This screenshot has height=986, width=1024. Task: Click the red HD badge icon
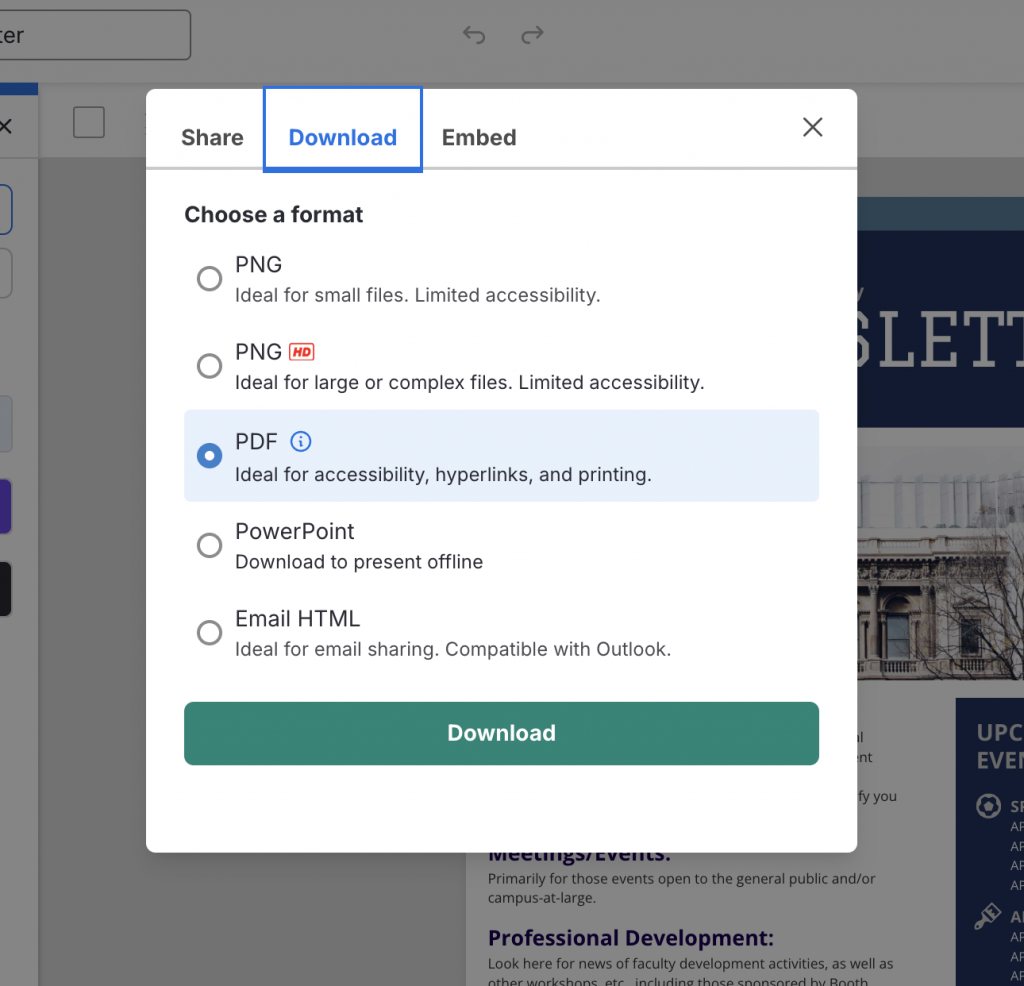[301, 352]
